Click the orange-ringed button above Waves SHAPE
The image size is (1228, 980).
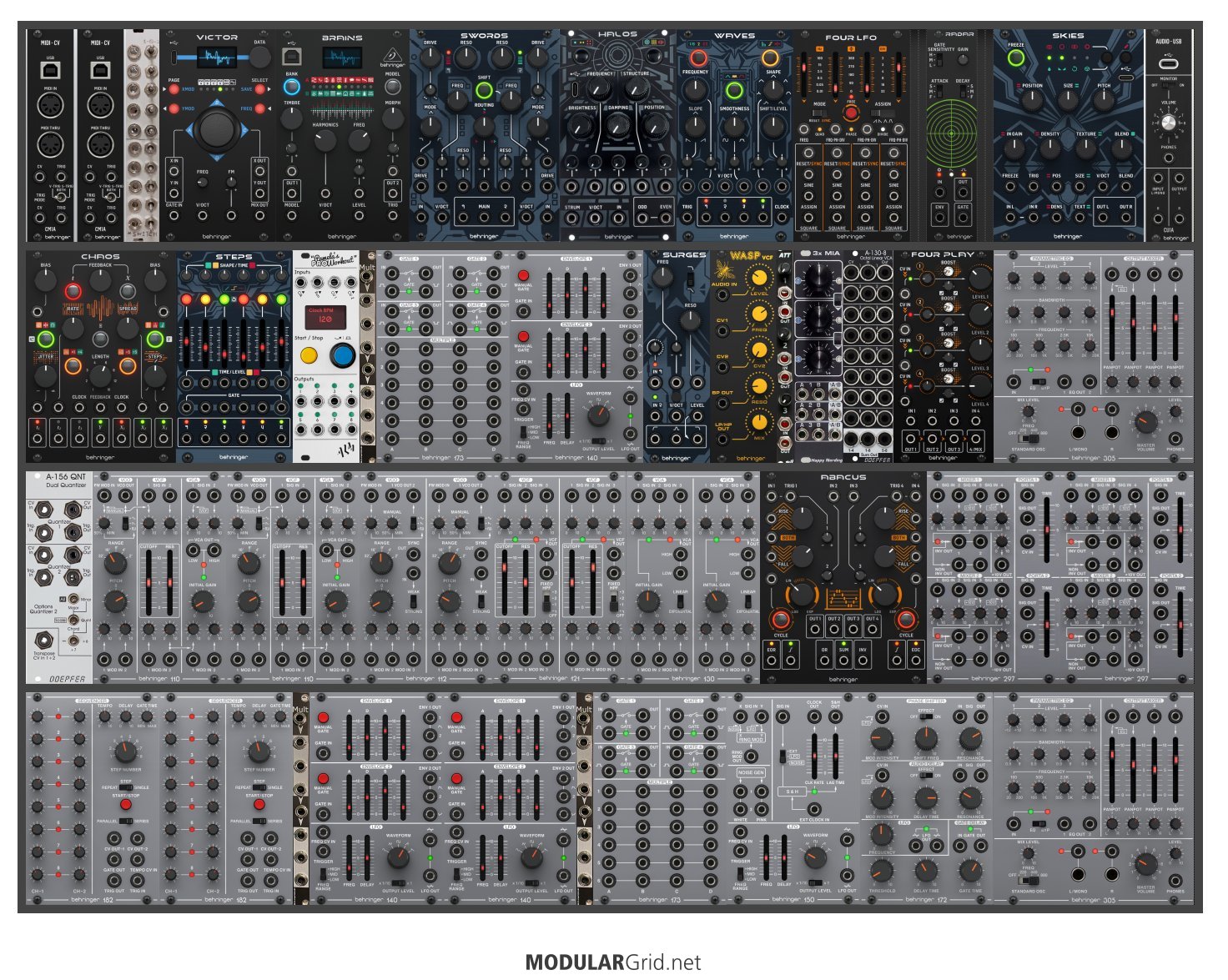772,58
